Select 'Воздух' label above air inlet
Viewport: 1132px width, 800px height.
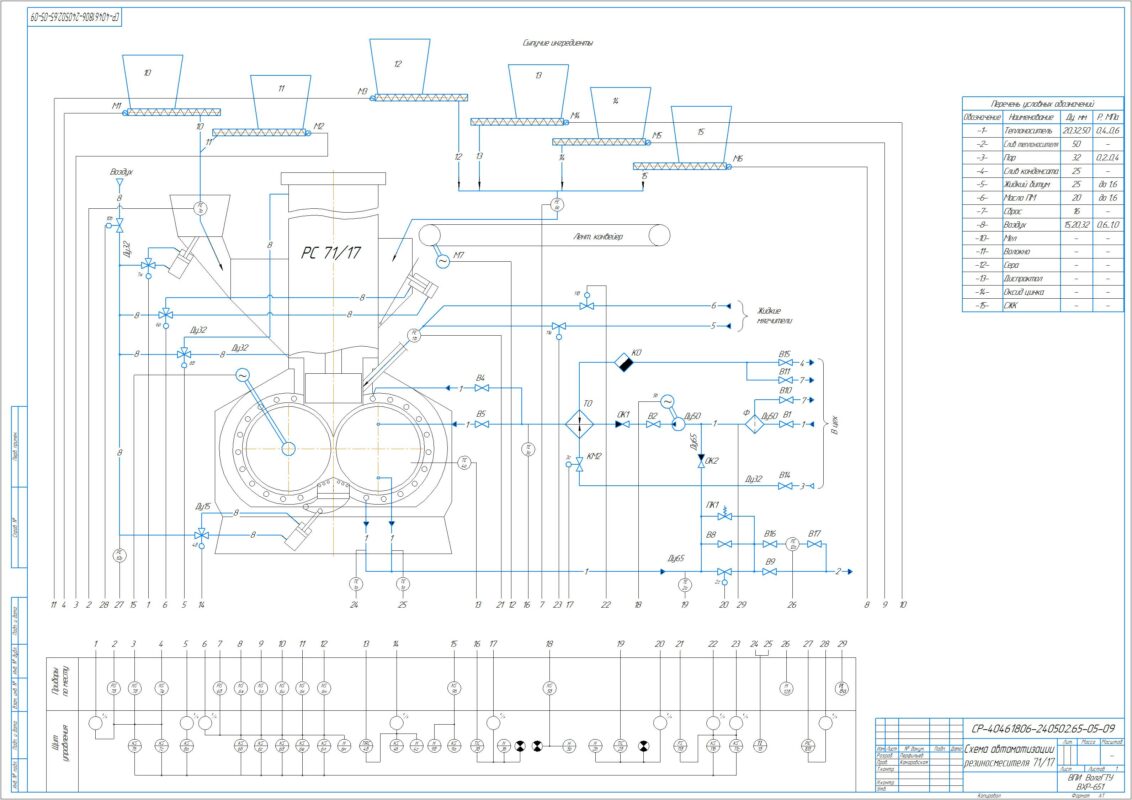(x=121, y=173)
